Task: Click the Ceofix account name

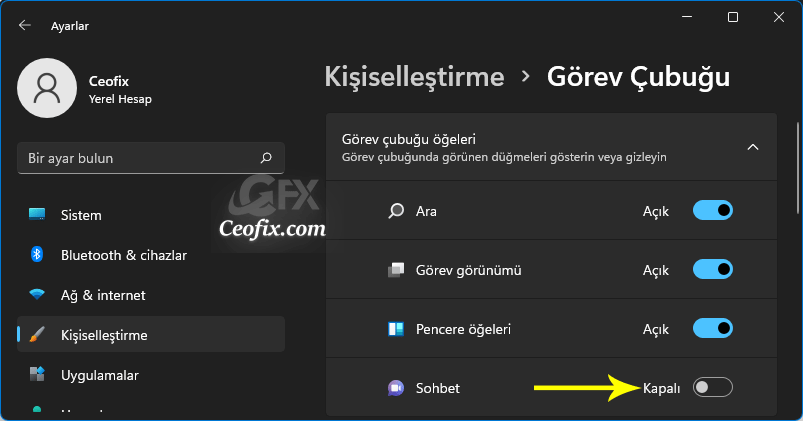Action: [x=109, y=81]
